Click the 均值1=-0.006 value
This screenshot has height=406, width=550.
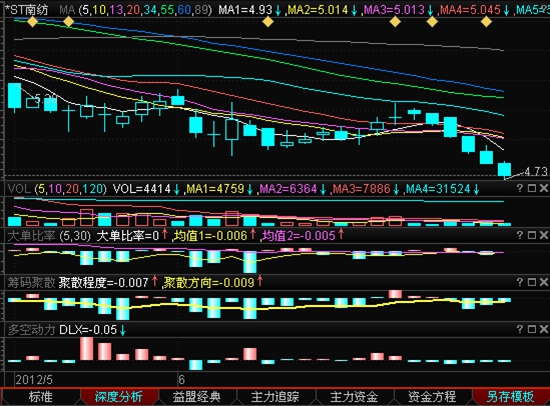pyautogui.click(x=211, y=236)
